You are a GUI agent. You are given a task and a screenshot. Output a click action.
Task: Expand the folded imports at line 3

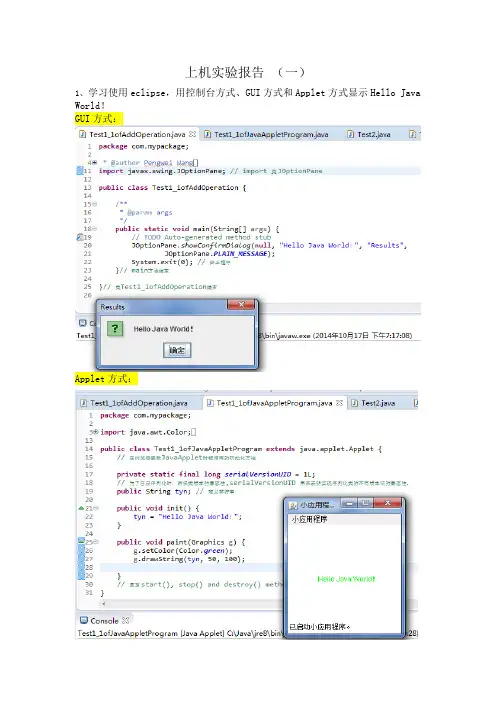point(96,432)
